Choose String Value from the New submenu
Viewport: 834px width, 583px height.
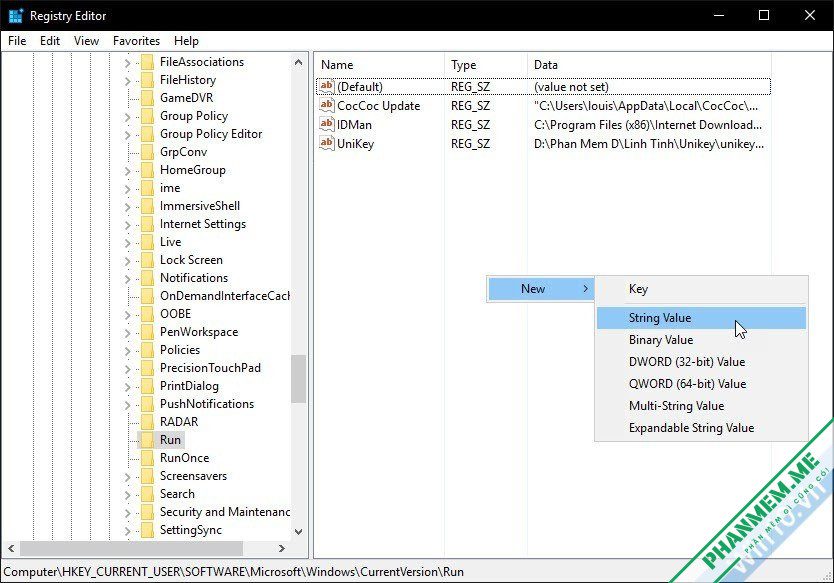[x=701, y=318]
